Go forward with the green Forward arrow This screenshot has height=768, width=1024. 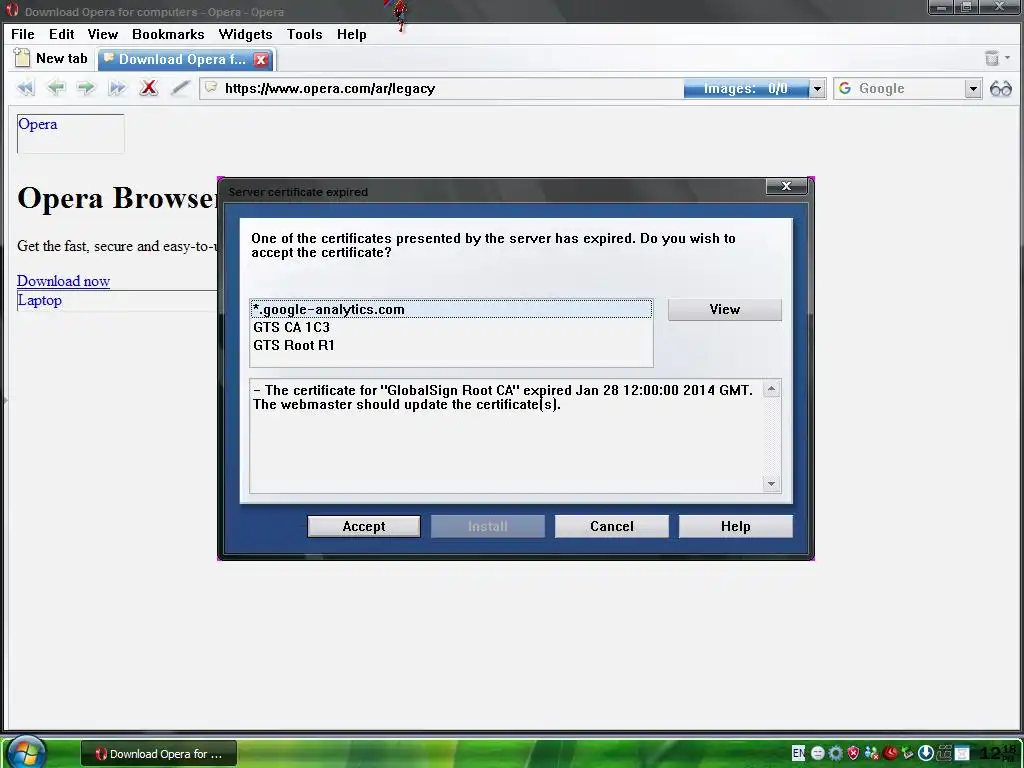(x=86, y=88)
